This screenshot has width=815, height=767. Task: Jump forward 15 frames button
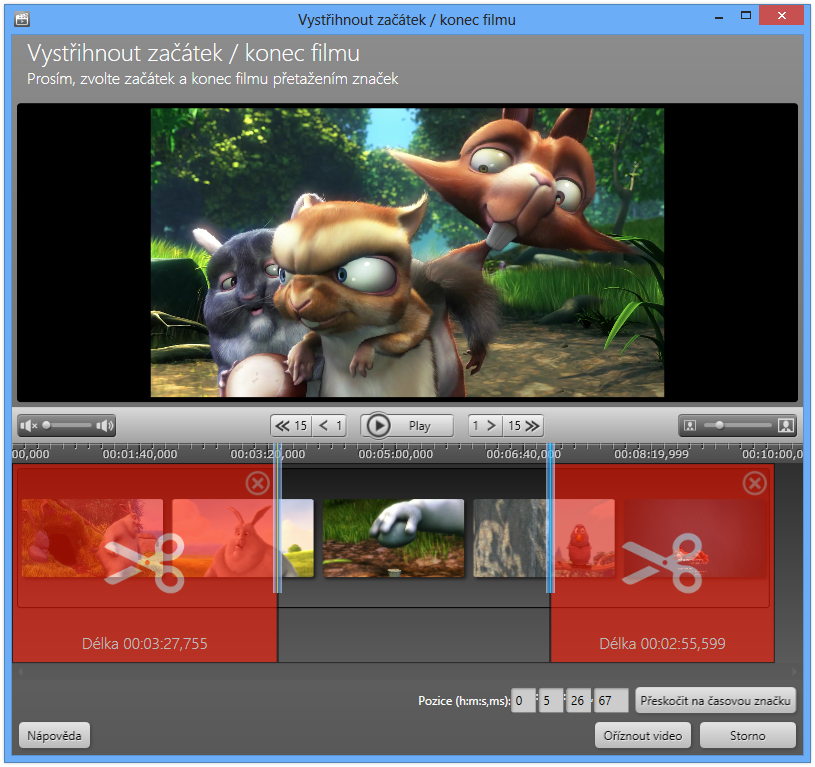coord(523,426)
